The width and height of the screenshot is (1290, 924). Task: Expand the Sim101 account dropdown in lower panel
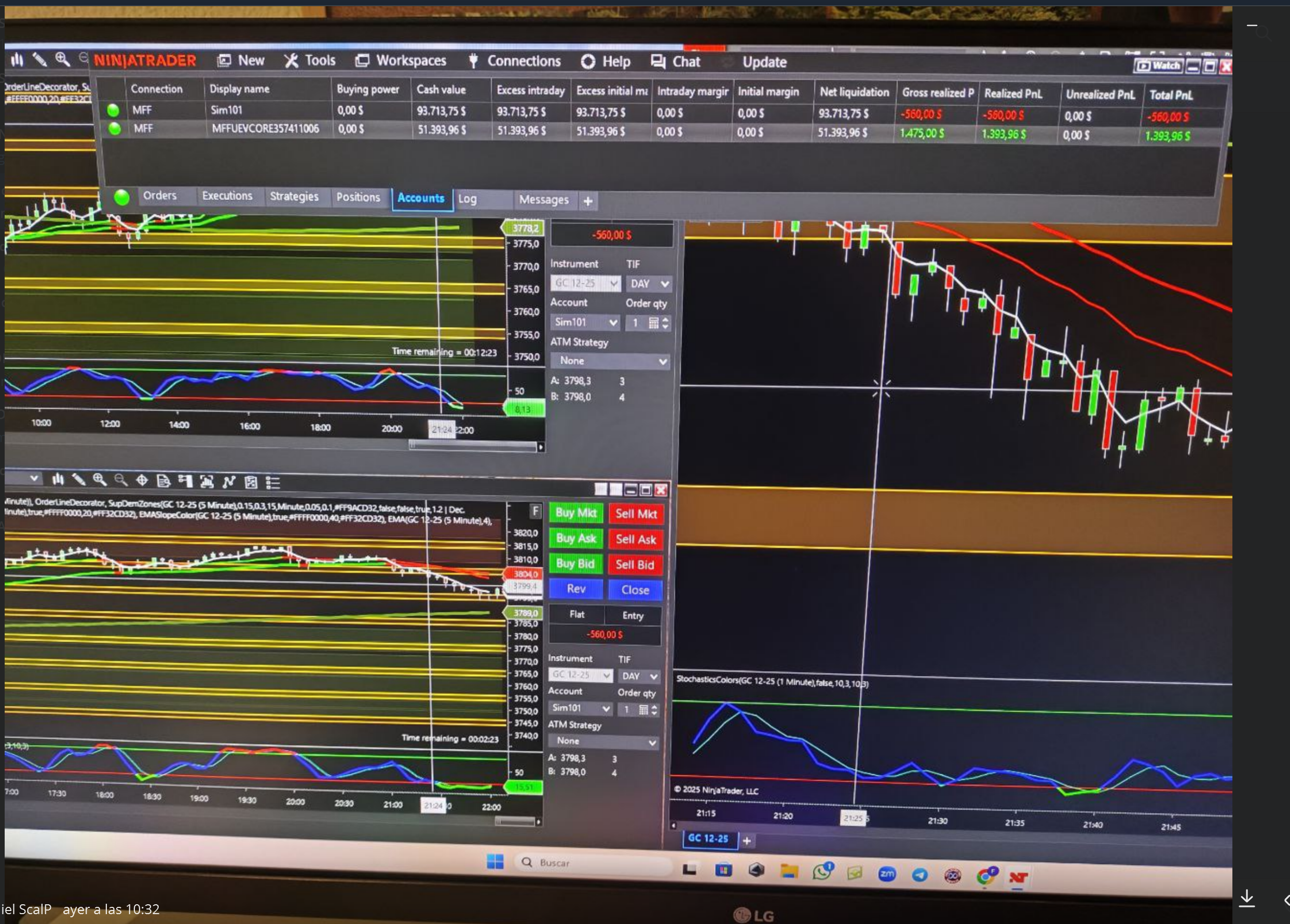pyautogui.click(x=581, y=709)
